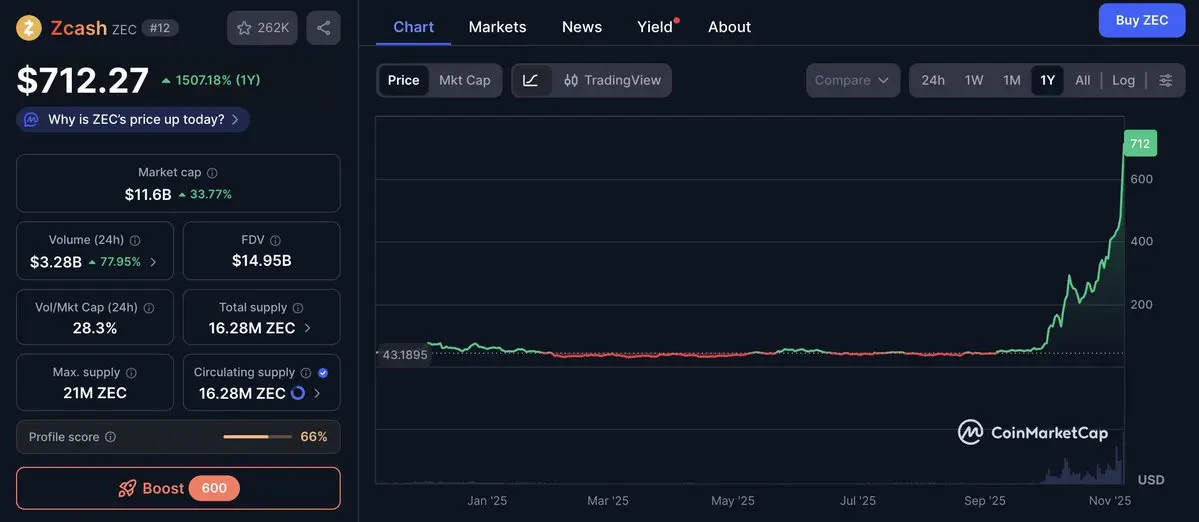Viewport: 1199px width, 522px height.
Task: Click the 28.3% Vol/Mkt Cap value
Action: (x=96, y=328)
